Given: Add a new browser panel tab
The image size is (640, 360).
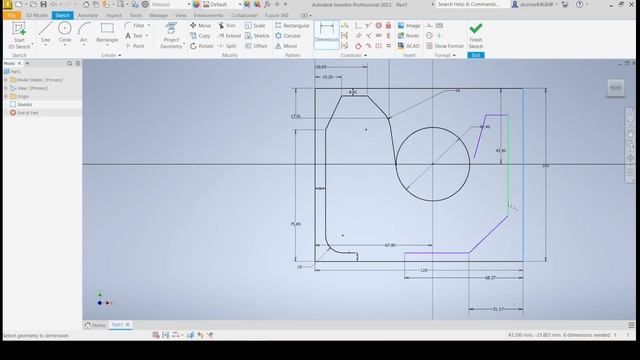Looking at the screenshot, I should click(x=27, y=64).
